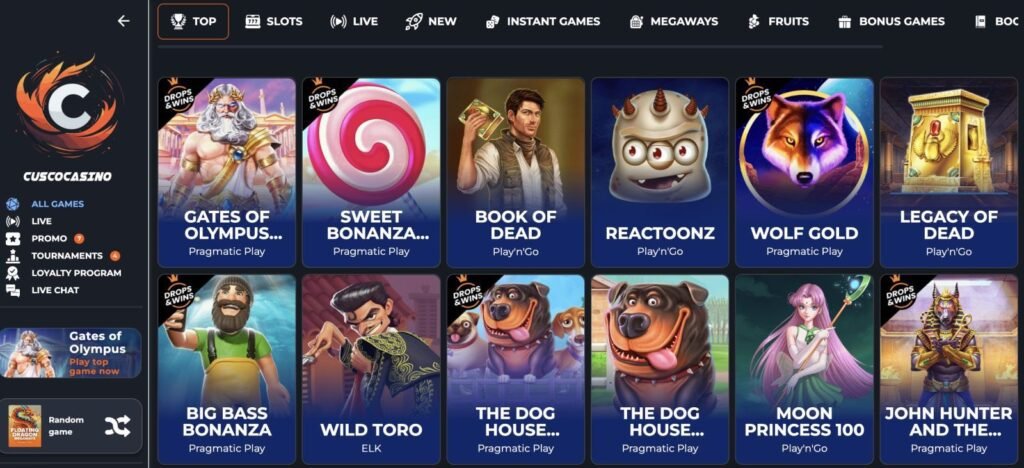1024x468 pixels.
Task: Click the CuscoCasino flame logo
Action: (x=68, y=107)
